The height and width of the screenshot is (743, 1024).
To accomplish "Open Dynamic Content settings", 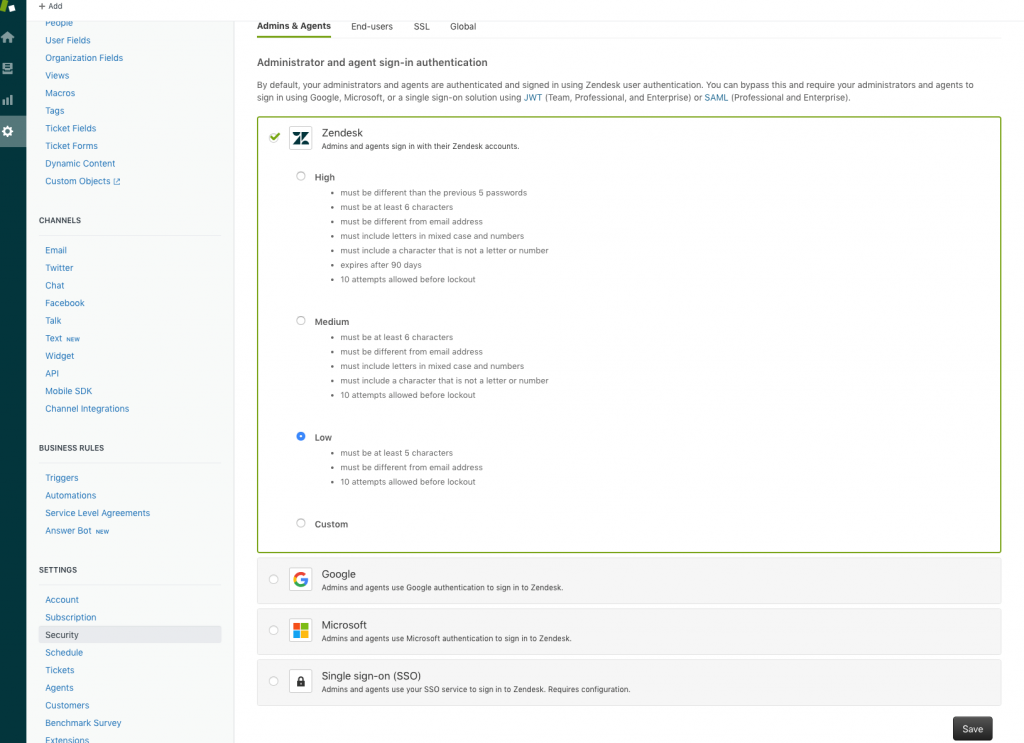I will [x=80, y=164].
